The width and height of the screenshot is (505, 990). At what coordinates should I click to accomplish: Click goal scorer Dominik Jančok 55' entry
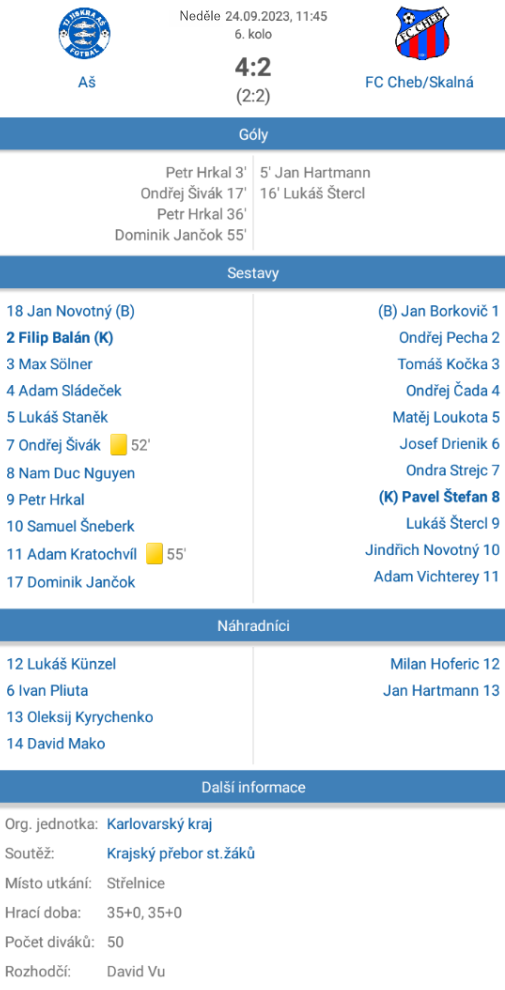(181, 235)
